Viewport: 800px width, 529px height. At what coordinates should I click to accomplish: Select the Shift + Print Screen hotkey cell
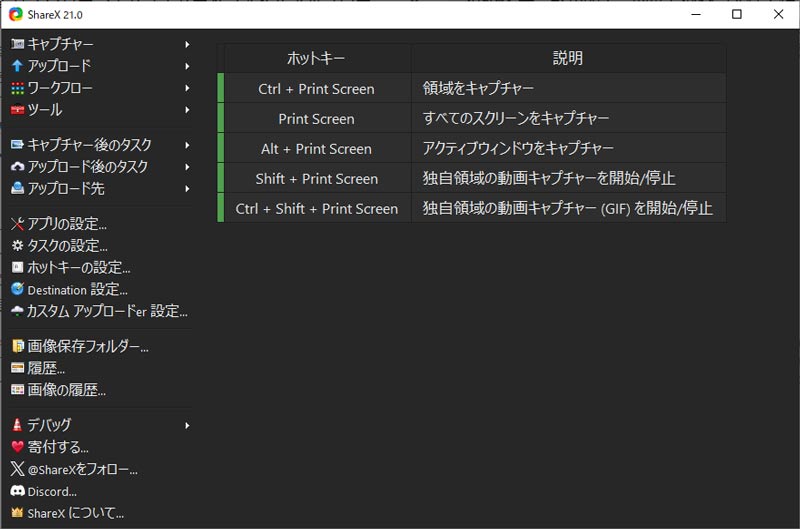click(x=317, y=179)
